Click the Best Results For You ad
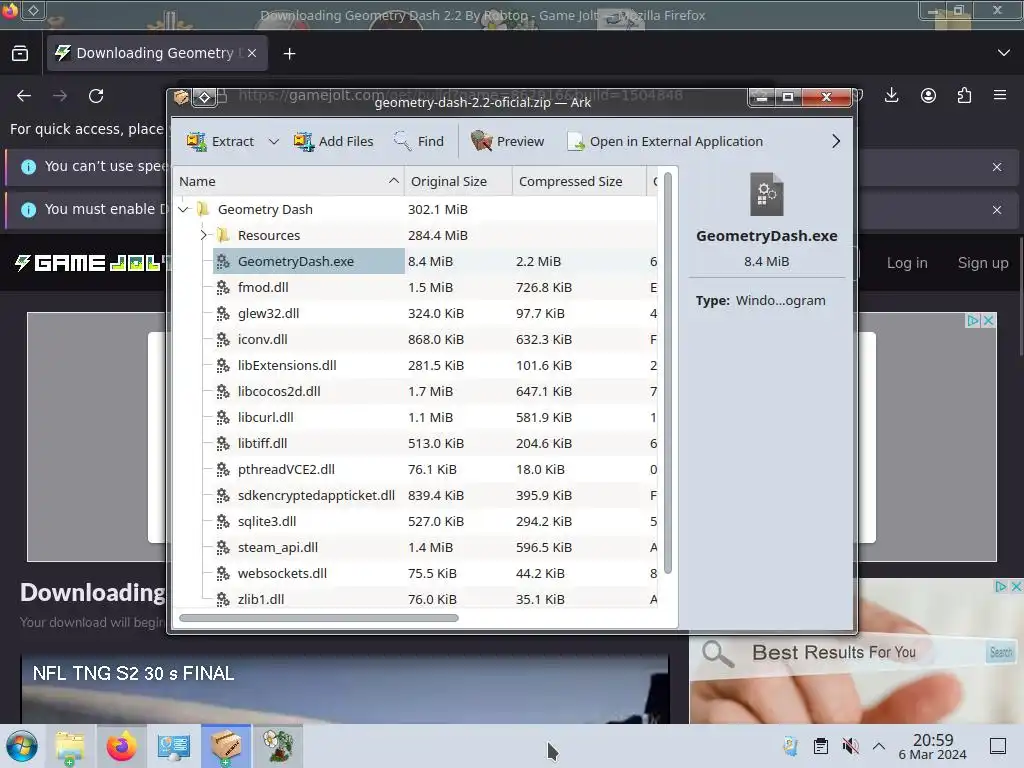Viewport: 1024px width, 768px height. (856, 651)
